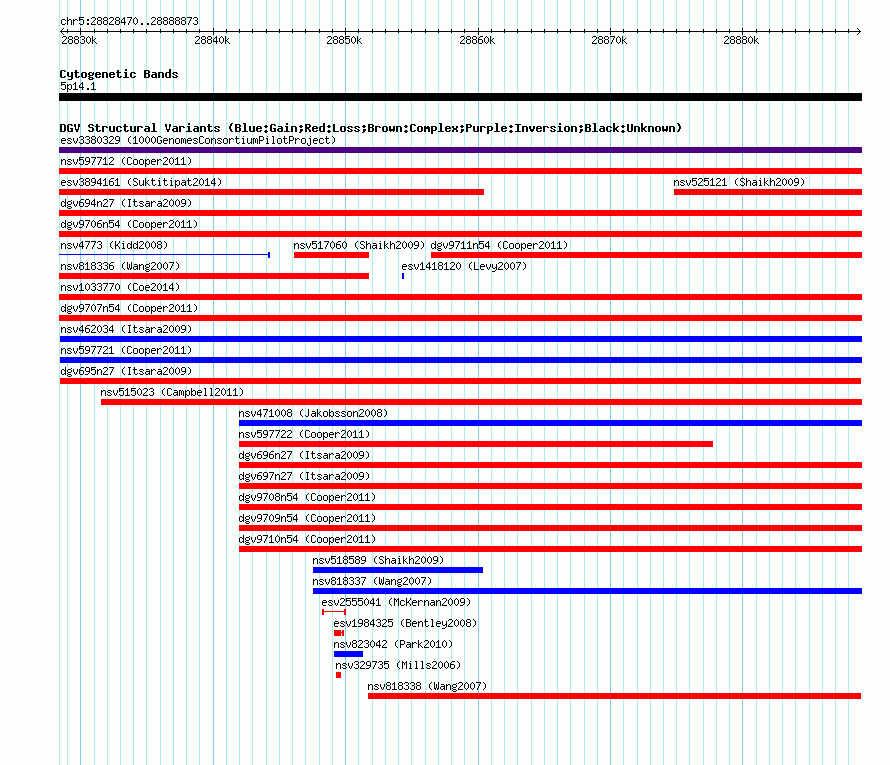Click the 28850k ruler position label
The width and height of the screenshot is (890, 765).
[x=344, y=40]
